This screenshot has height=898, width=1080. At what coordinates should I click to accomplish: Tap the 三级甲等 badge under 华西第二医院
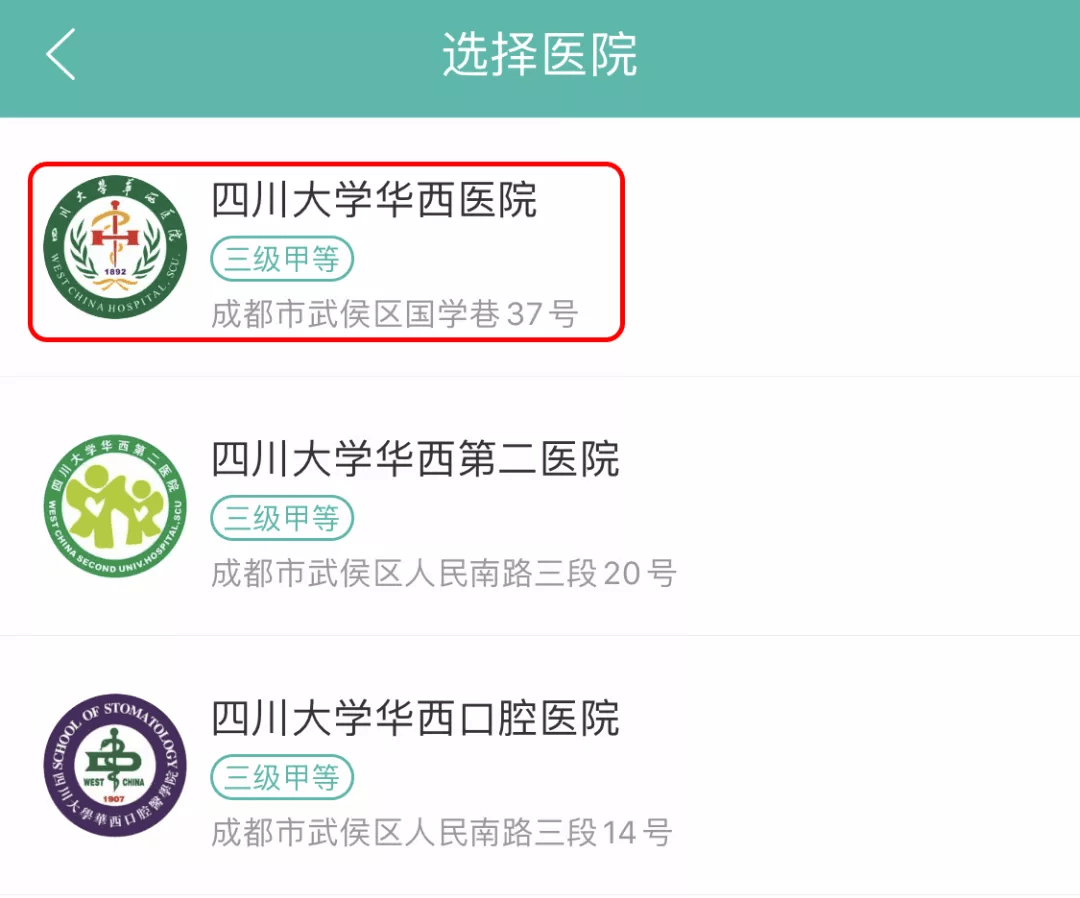pyautogui.click(x=282, y=518)
